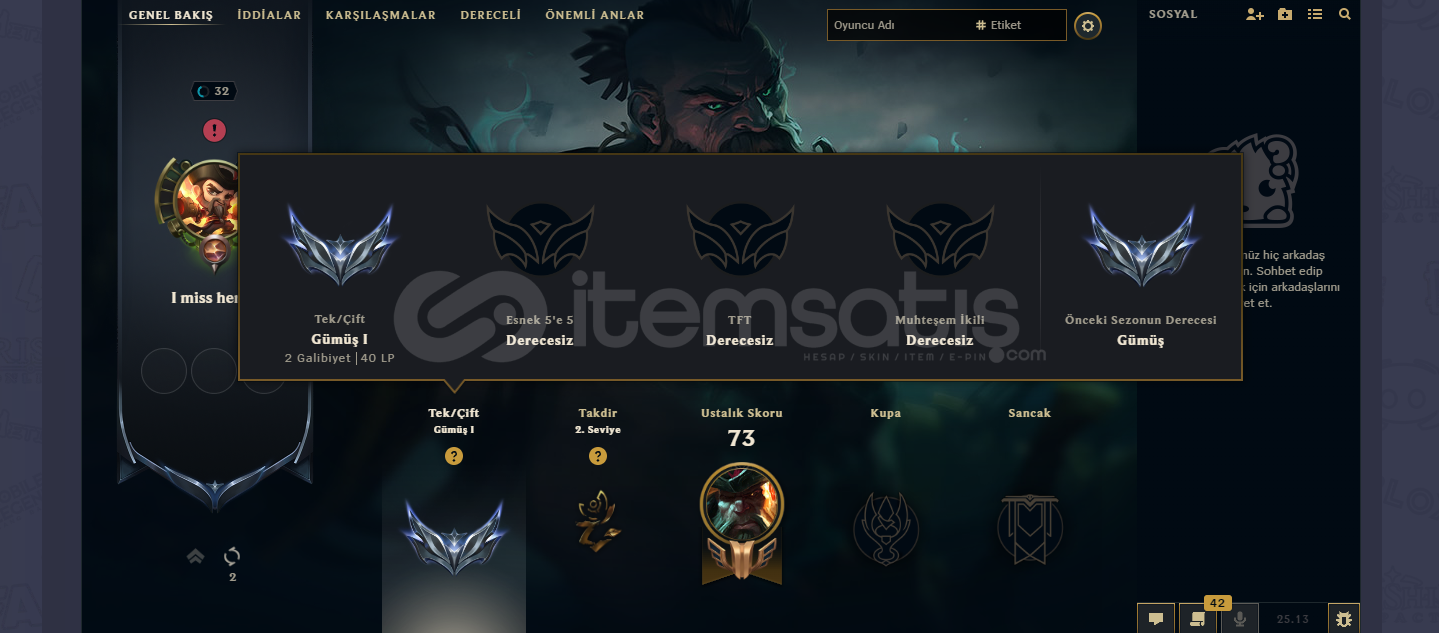Open help question mark under Tek/Çift

(454, 456)
